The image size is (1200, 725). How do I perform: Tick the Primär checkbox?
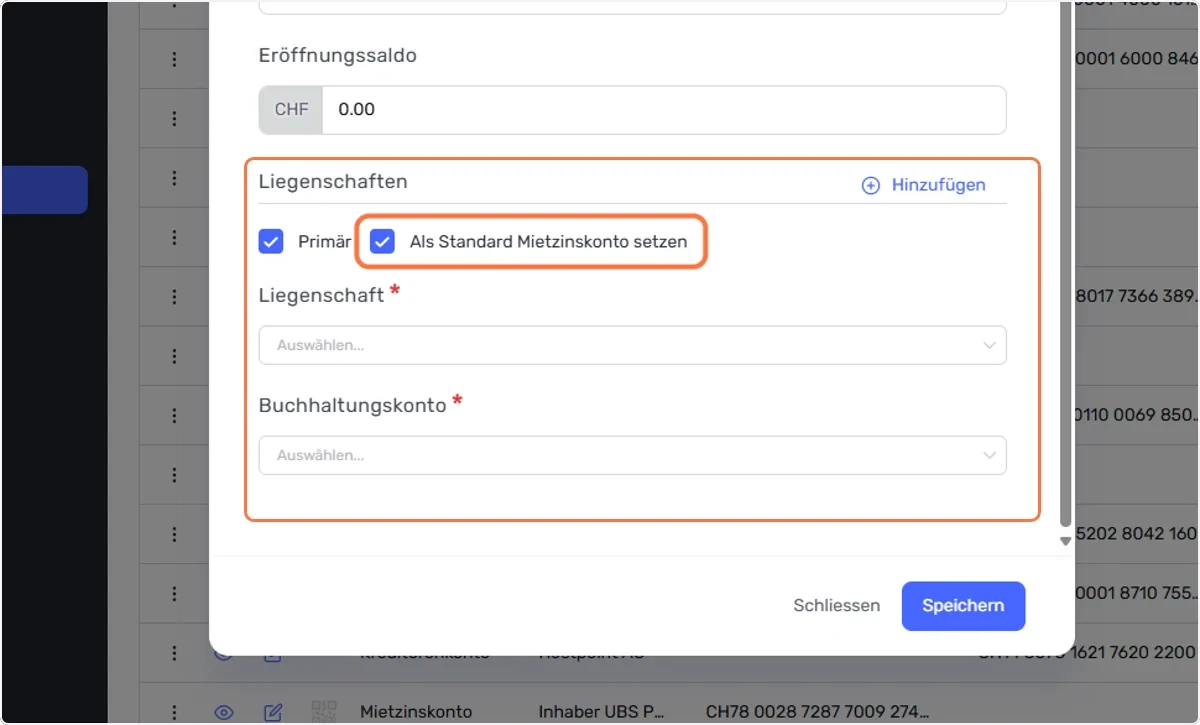271,241
